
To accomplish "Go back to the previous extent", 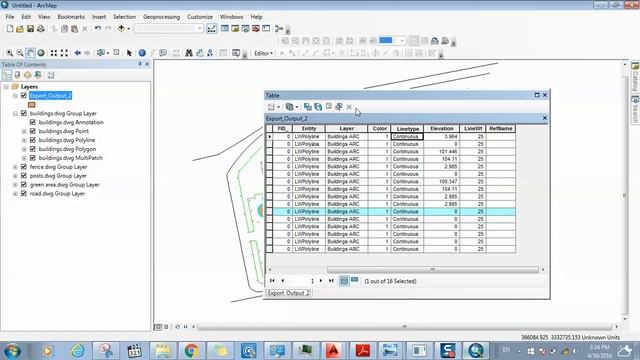I will click(x=77, y=53).
